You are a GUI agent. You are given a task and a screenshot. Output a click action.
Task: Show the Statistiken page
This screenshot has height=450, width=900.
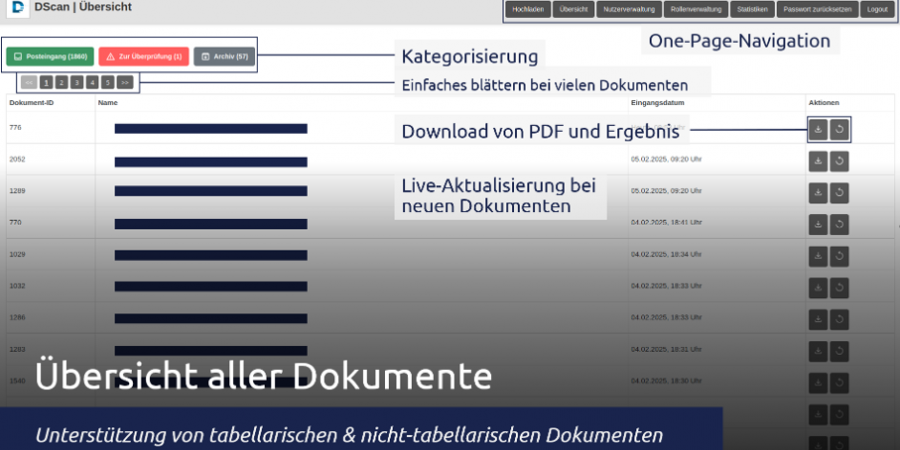point(752,10)
